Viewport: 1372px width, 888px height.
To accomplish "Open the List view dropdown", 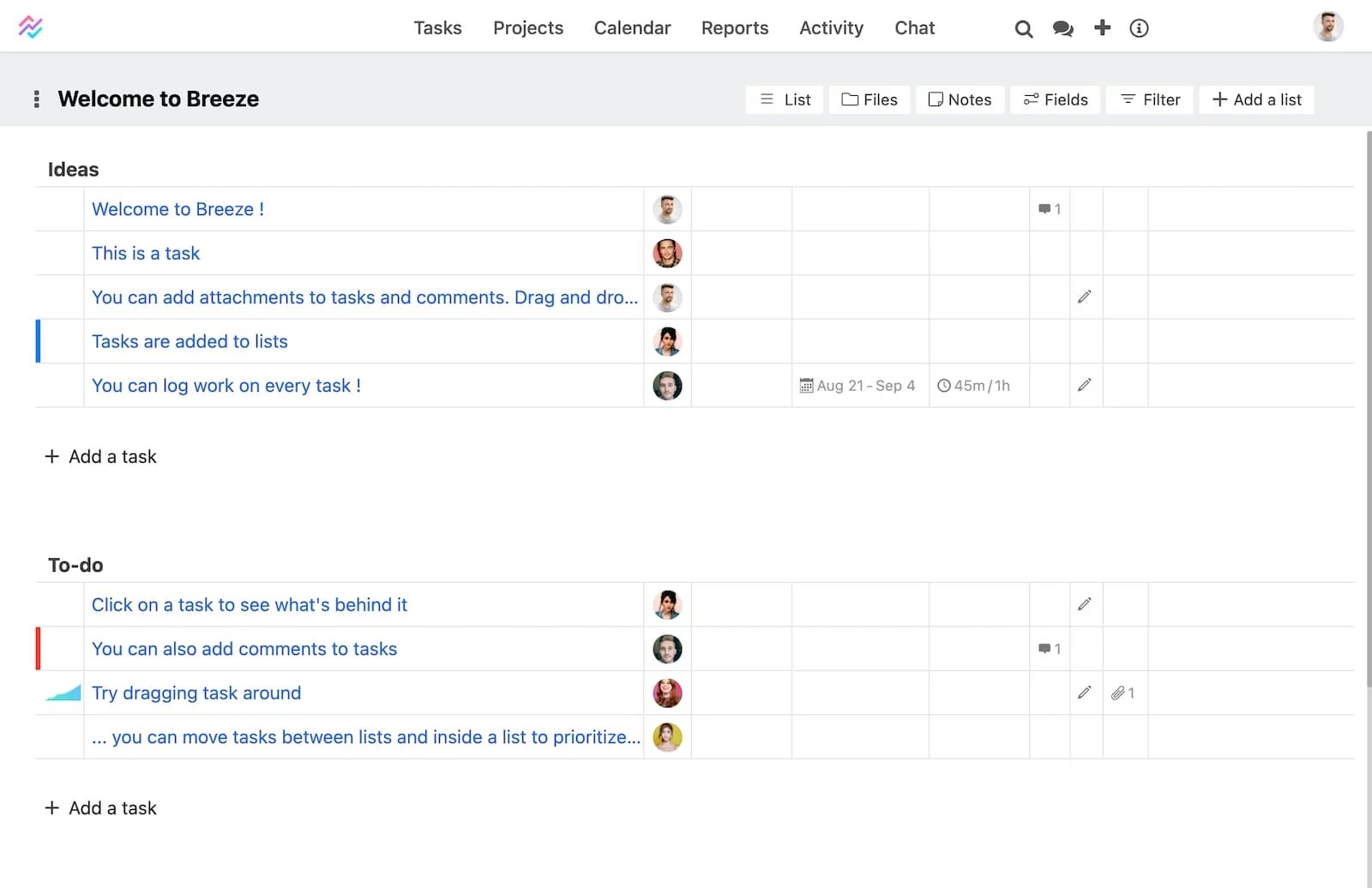I will click(785, 99).
